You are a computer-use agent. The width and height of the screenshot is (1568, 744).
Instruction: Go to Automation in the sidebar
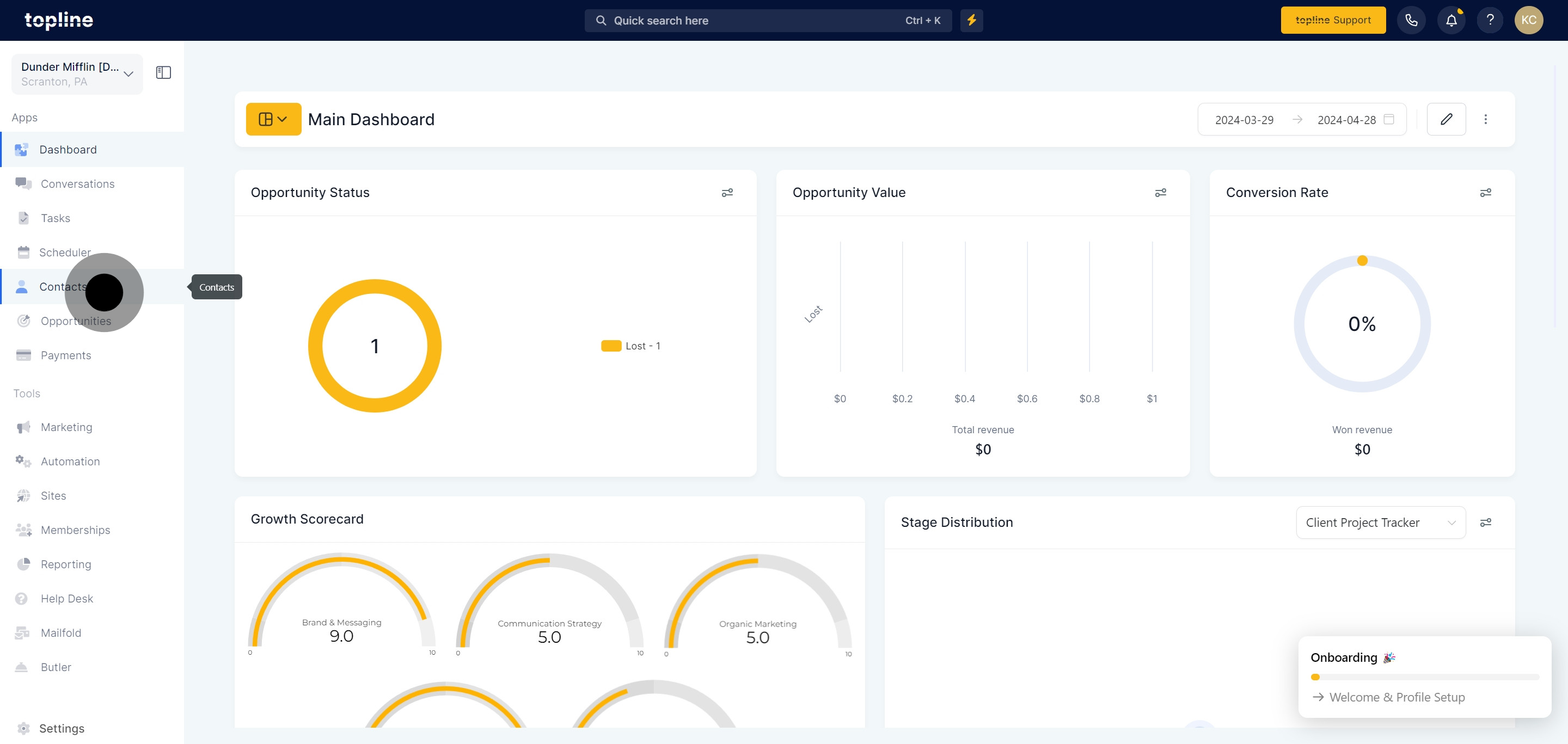click(x=70, y=461)
